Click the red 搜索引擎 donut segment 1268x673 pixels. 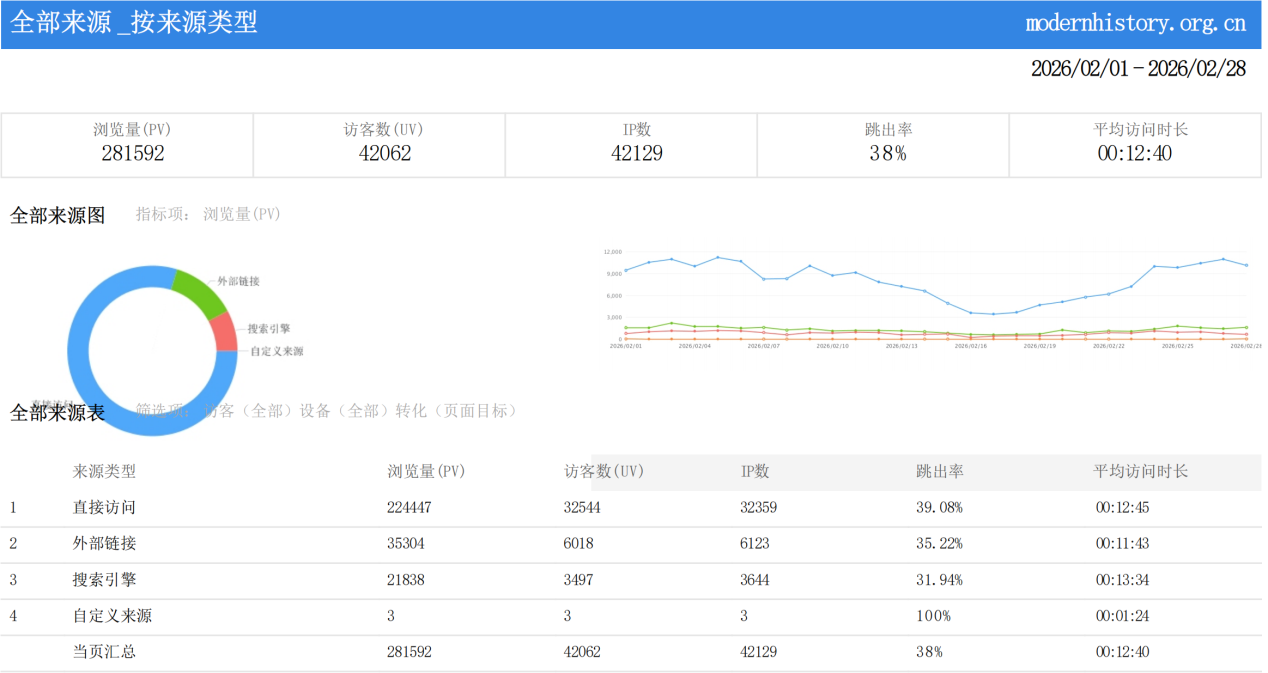(225, 331)
